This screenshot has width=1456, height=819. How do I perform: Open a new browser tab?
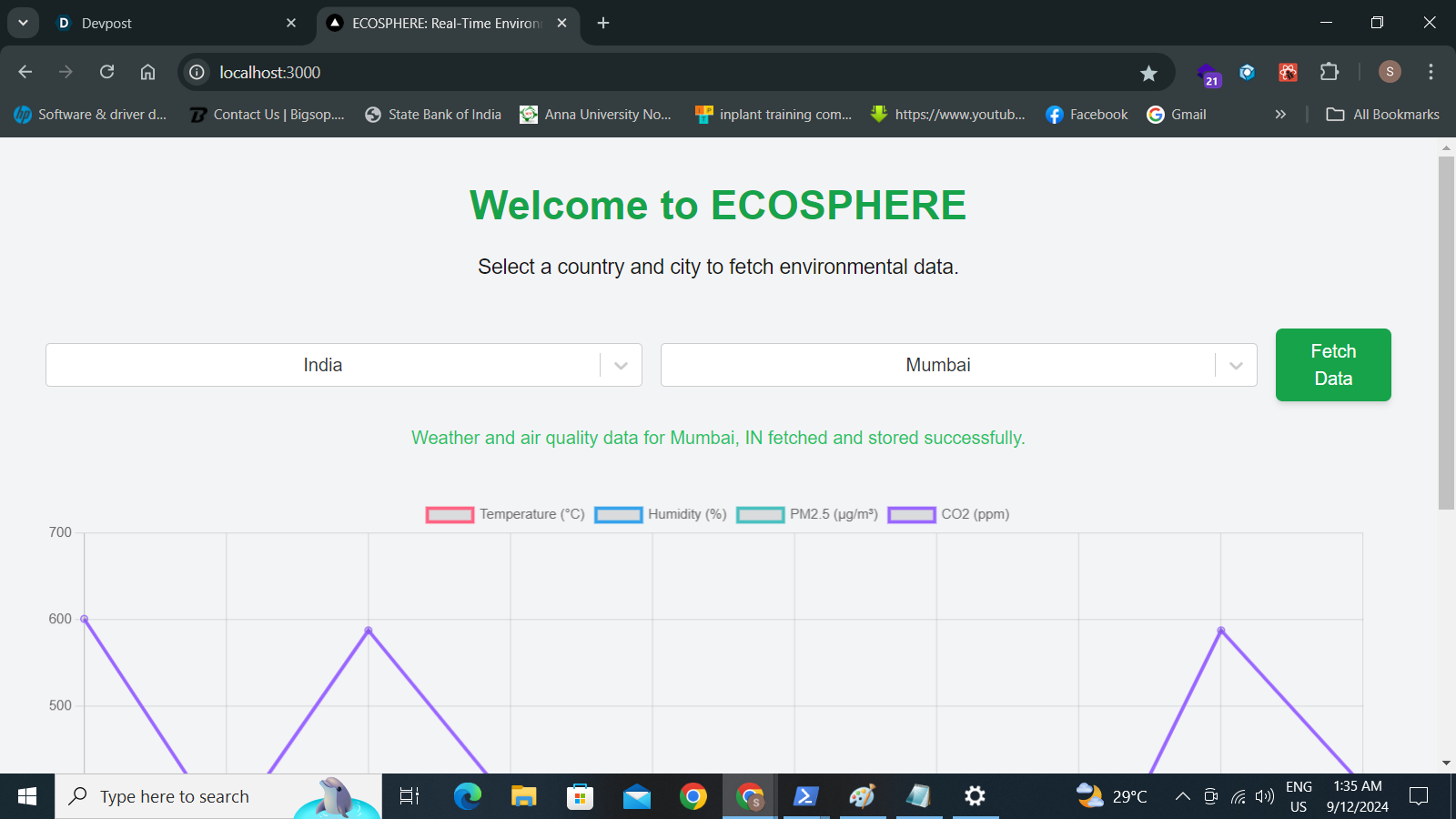pos(603,23)
